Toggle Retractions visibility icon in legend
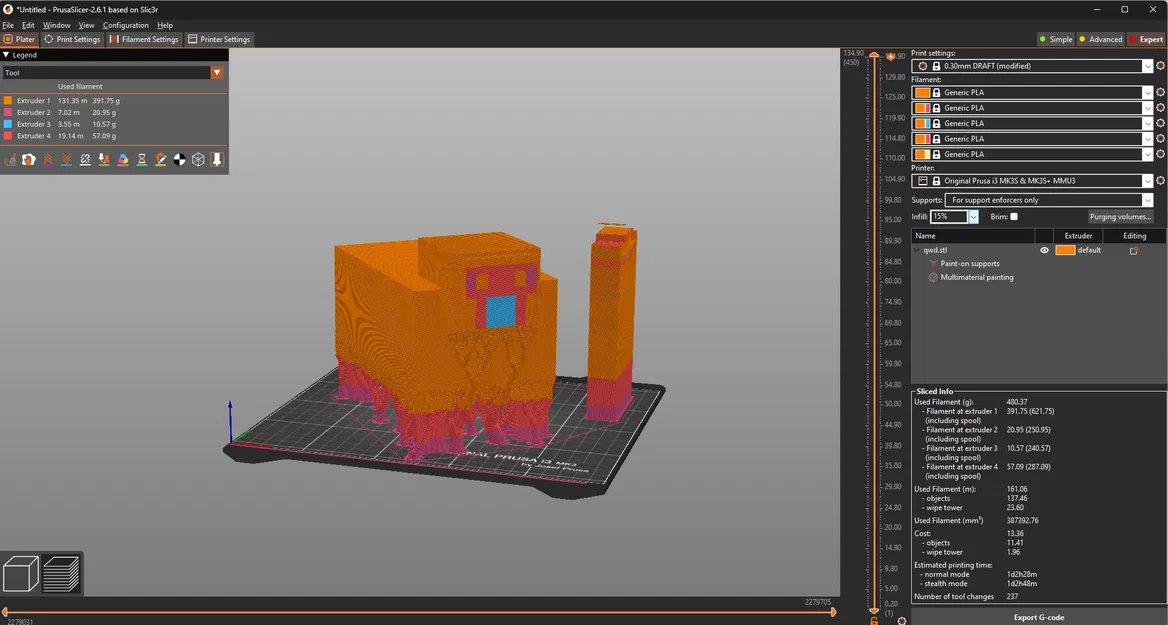This screenshot has width=1168, height=625. [x=48, y=159]
